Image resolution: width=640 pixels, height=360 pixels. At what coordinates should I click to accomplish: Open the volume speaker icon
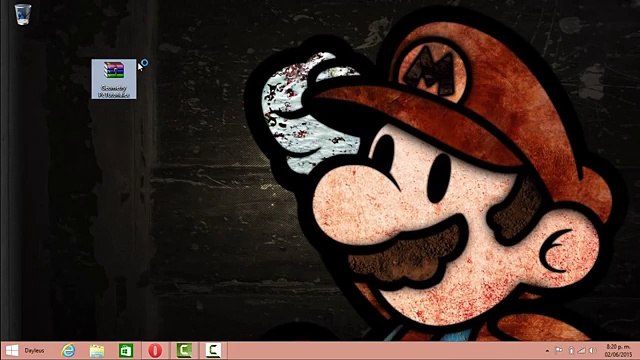click(593, 351)
